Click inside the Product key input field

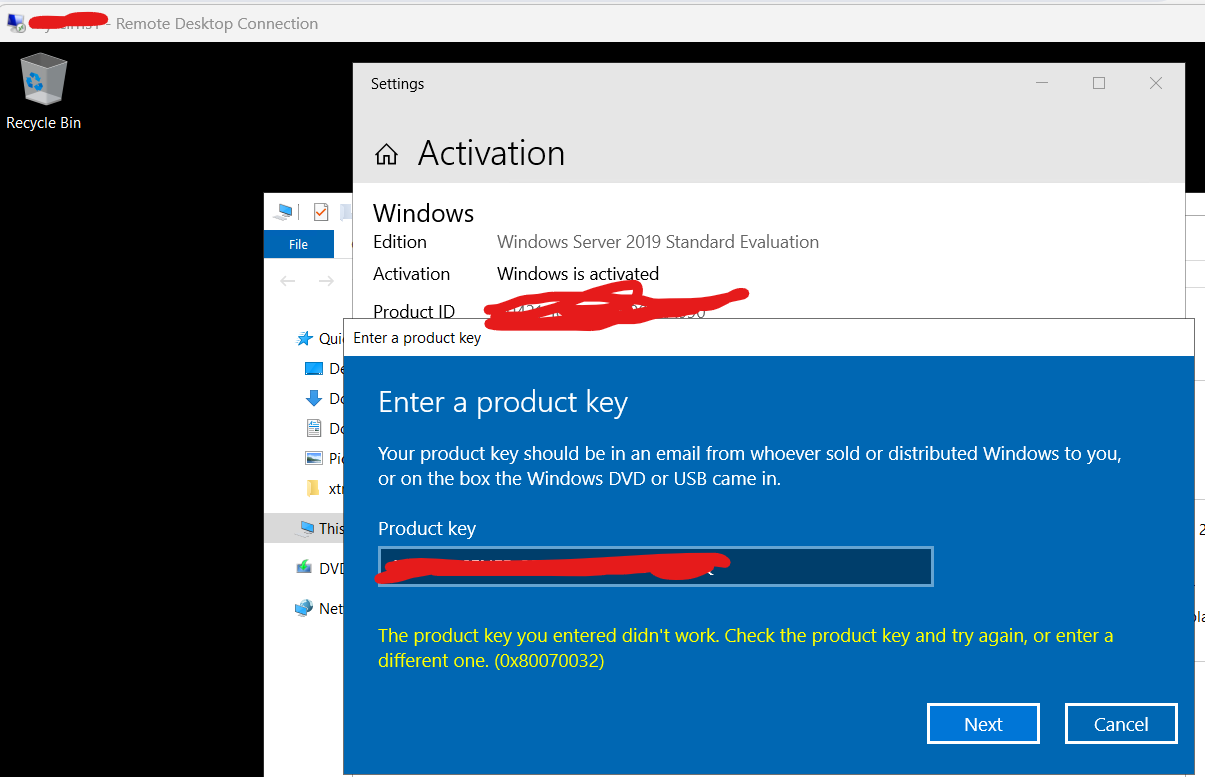pos(655,566)
